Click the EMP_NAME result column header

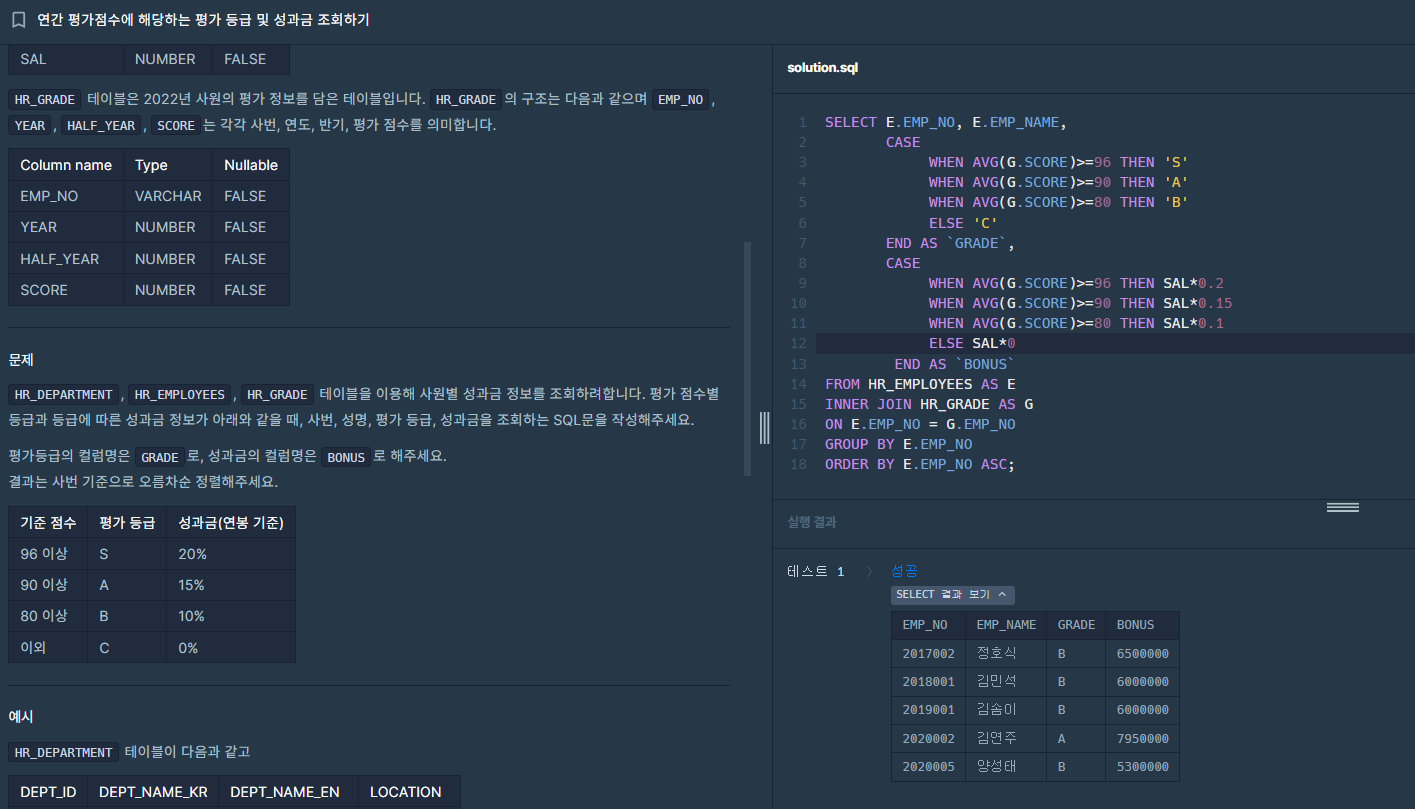pos(1006,625)
